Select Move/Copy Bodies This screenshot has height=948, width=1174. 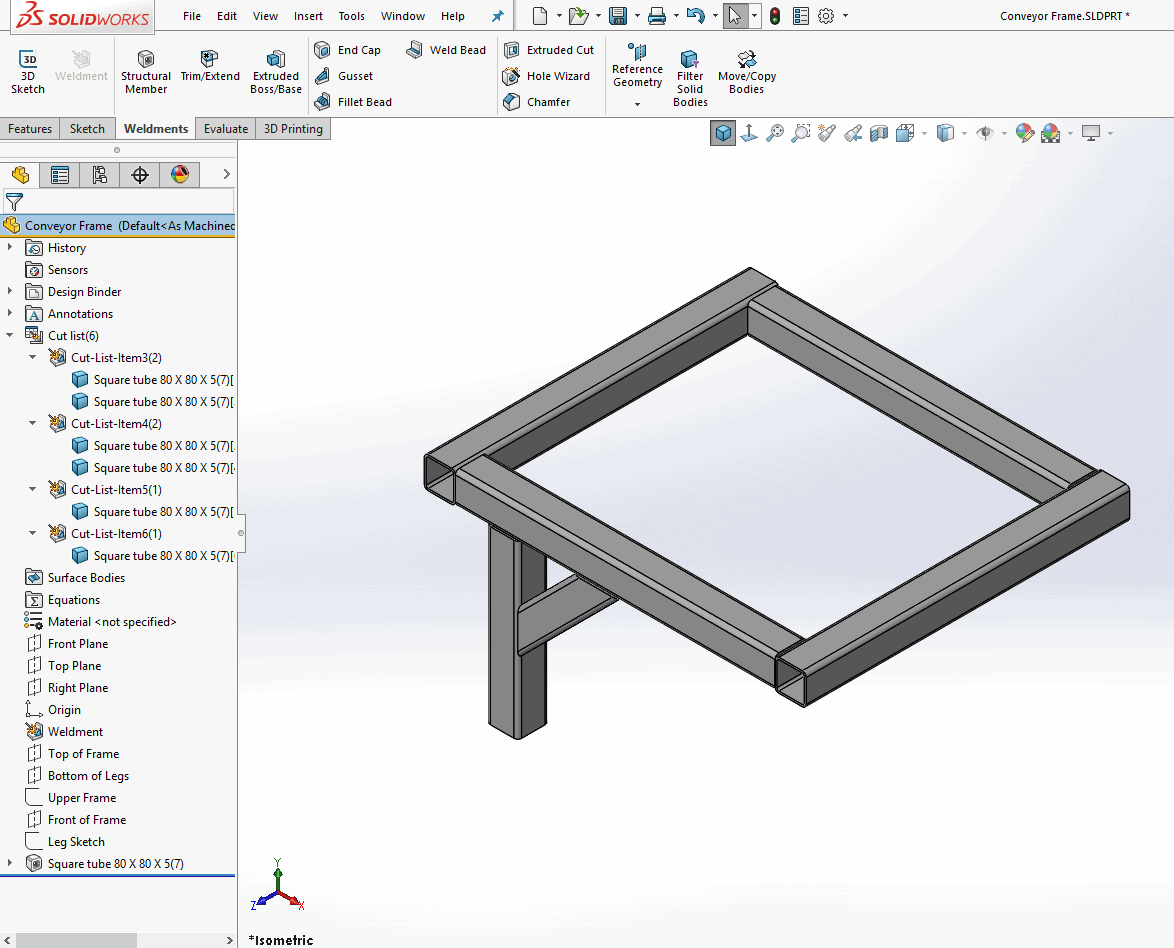tap(746, 71)
